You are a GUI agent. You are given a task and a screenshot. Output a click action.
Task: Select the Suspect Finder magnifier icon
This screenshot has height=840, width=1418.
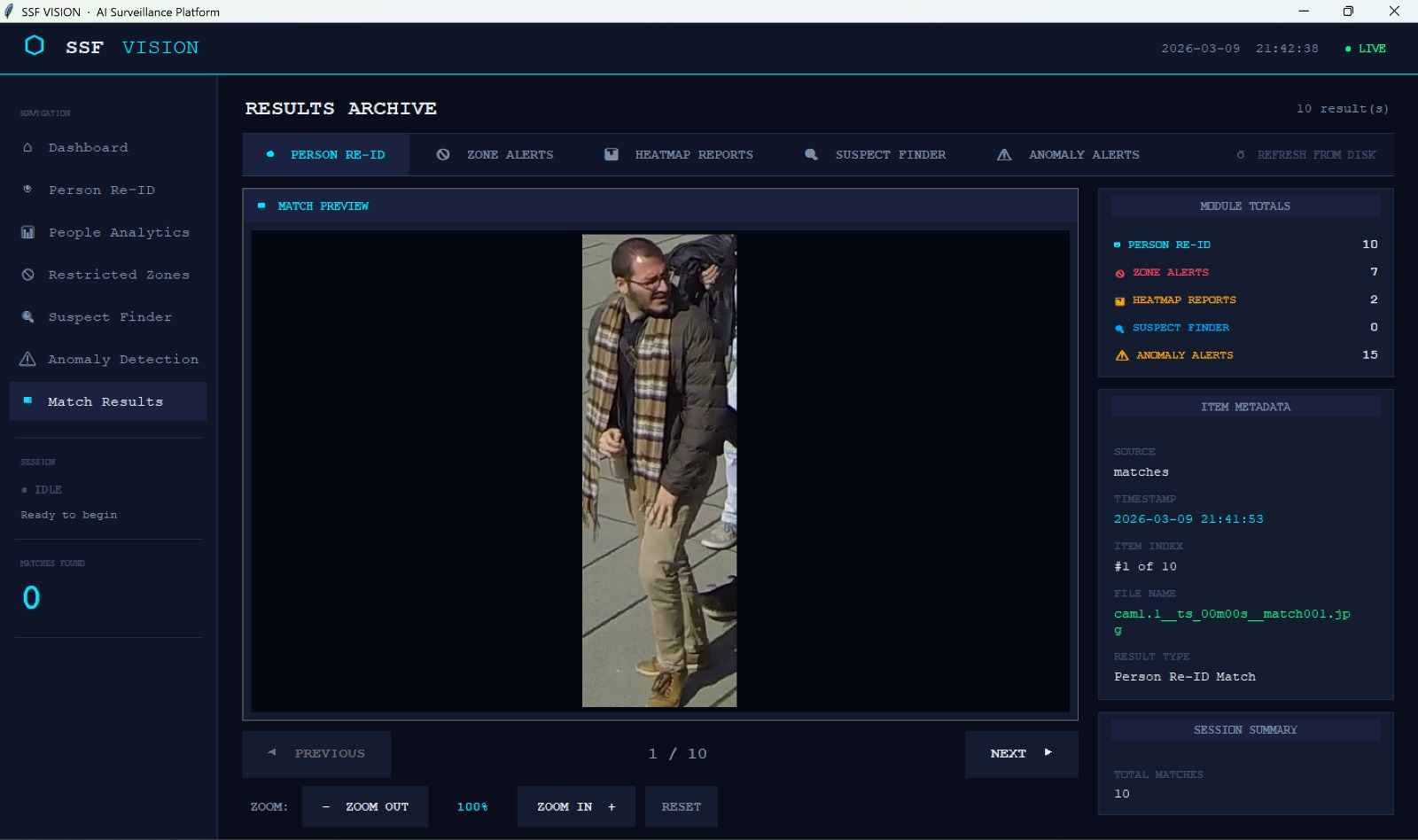28,316
